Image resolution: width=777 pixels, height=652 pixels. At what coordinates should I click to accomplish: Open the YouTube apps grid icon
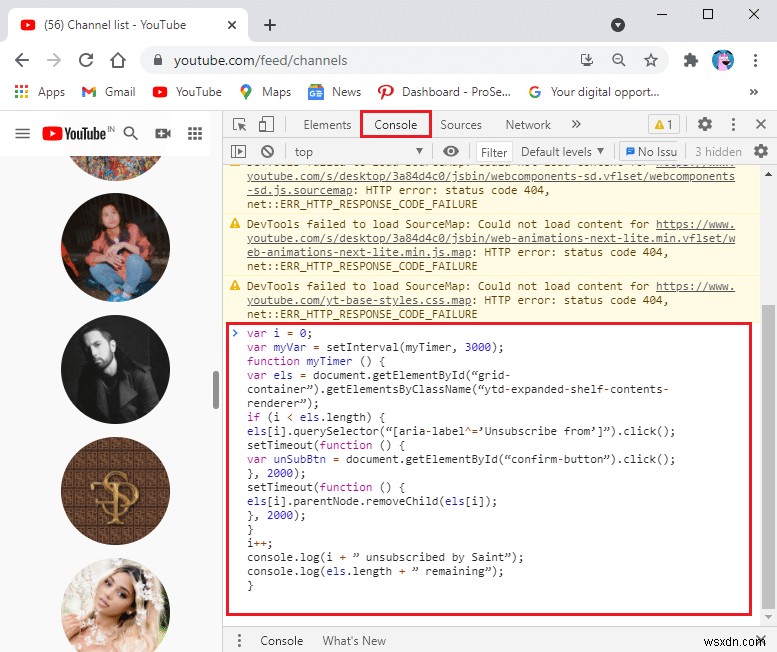(x=195, y=133)
